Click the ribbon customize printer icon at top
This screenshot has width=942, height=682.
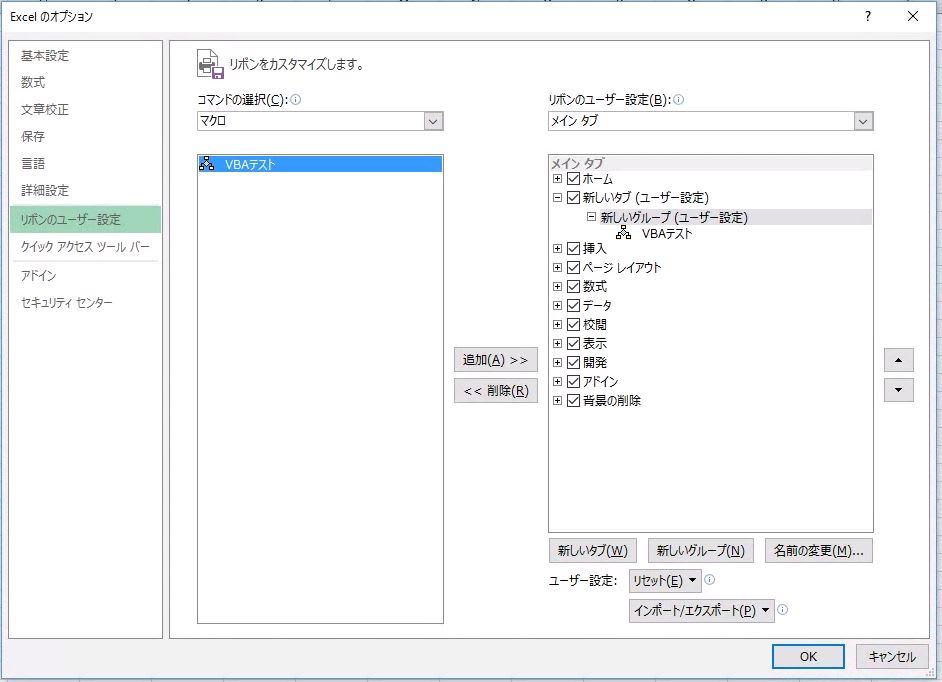(210, 64)
